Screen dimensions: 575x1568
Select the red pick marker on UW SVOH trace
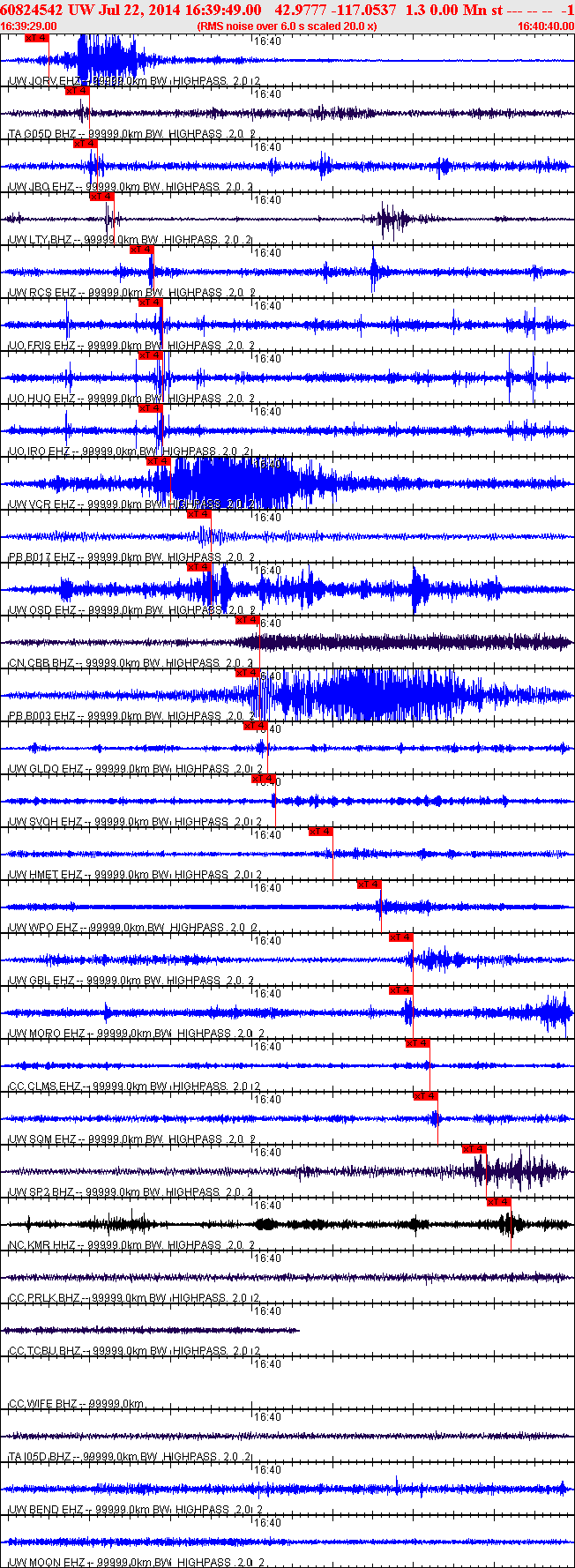point(264,779)
